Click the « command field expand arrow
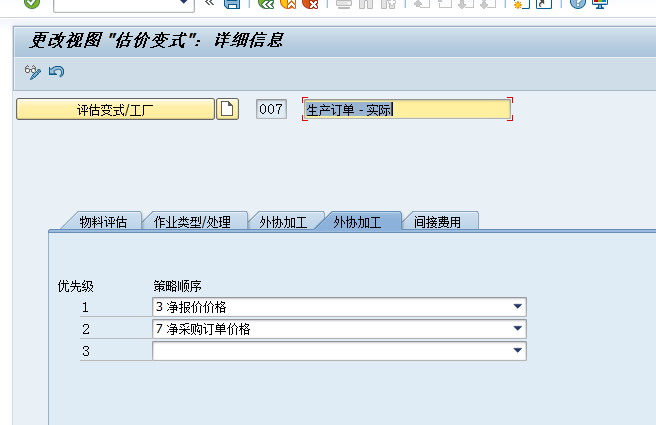 209,4
